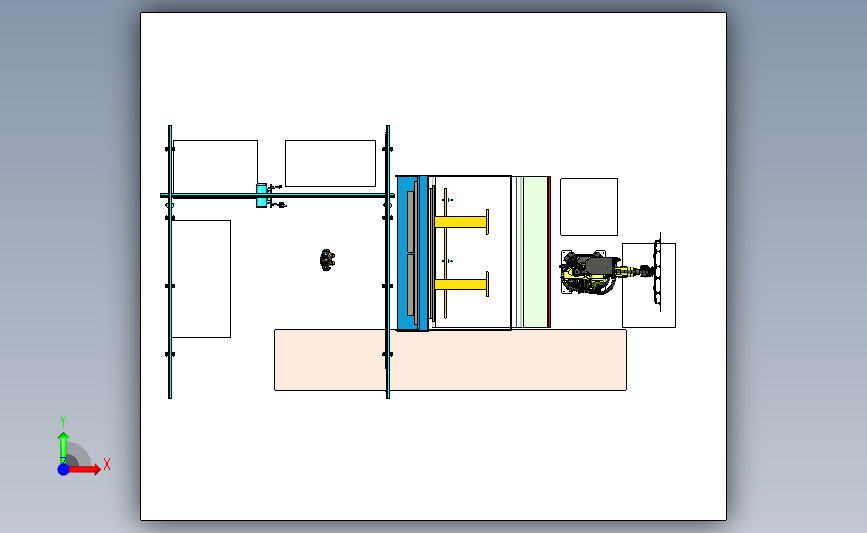Click the green Y axis arrow of triad
This screenshot has width=867, height=533.
[x=63, y=448]
